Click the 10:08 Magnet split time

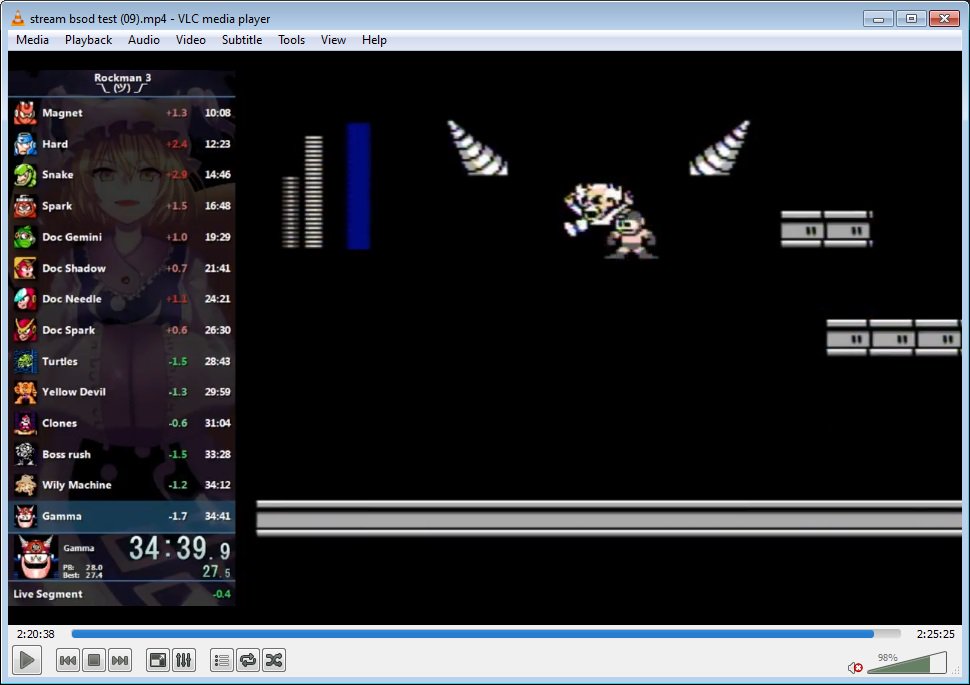(217, 113)
